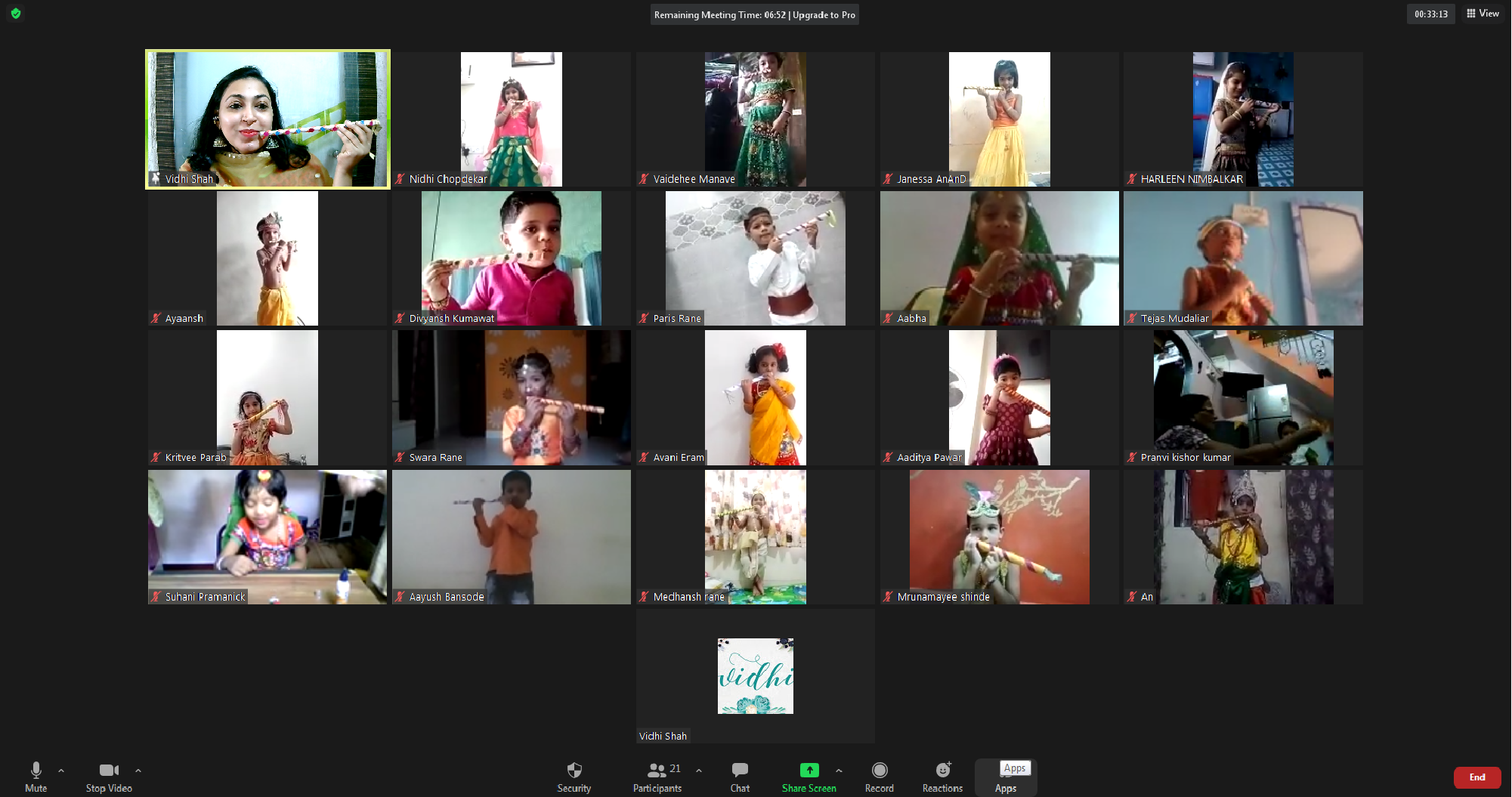Select Ayaansh video tile
Viewport: 1512px width, 797px height.
[267, 258]
